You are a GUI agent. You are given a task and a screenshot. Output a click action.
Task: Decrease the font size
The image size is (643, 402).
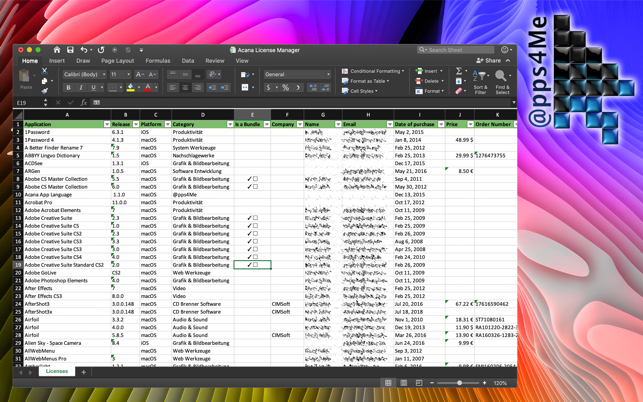[152, 74]
